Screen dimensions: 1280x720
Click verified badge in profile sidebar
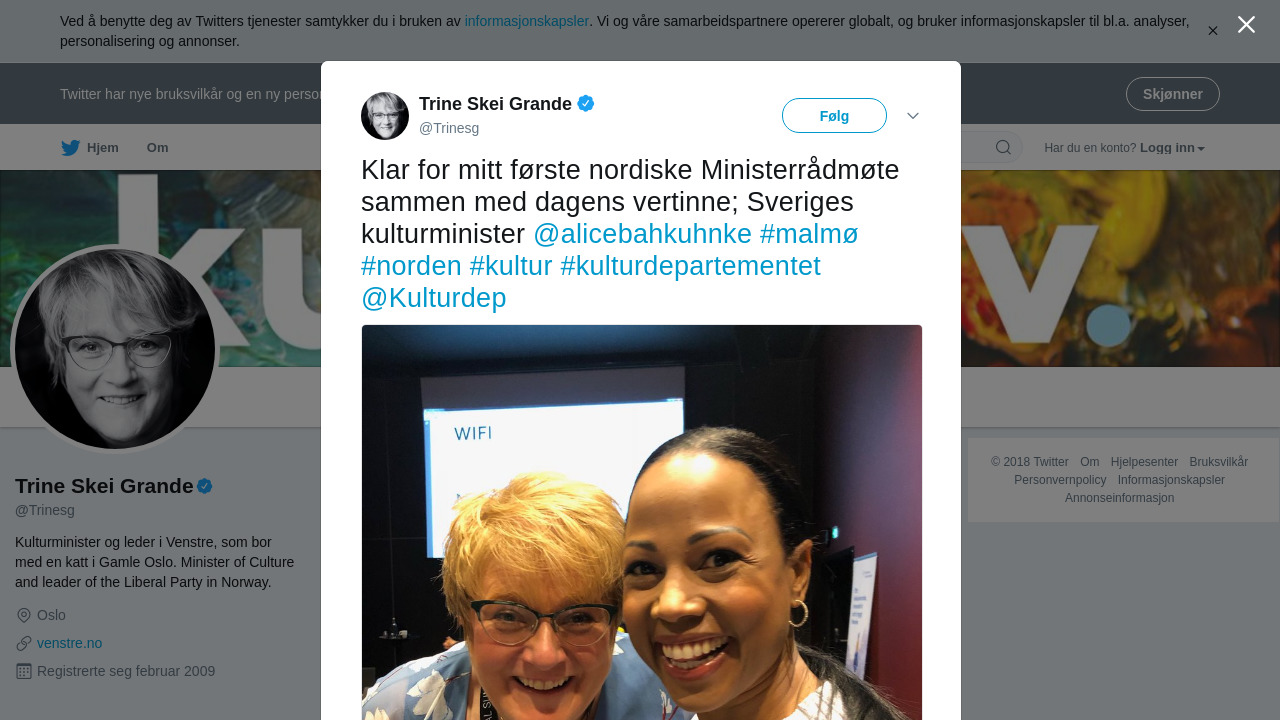click(205, 486)
